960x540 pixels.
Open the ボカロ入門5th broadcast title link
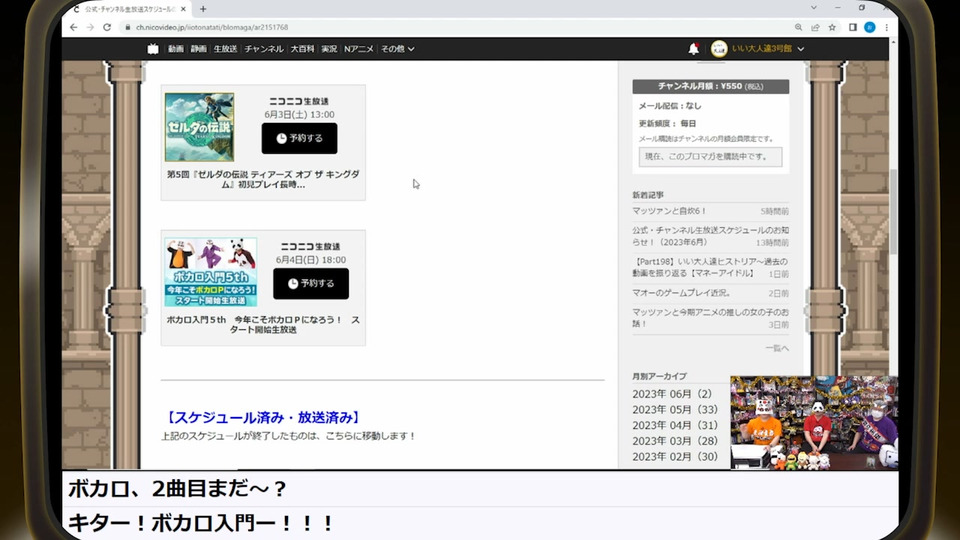click(263, 324)
